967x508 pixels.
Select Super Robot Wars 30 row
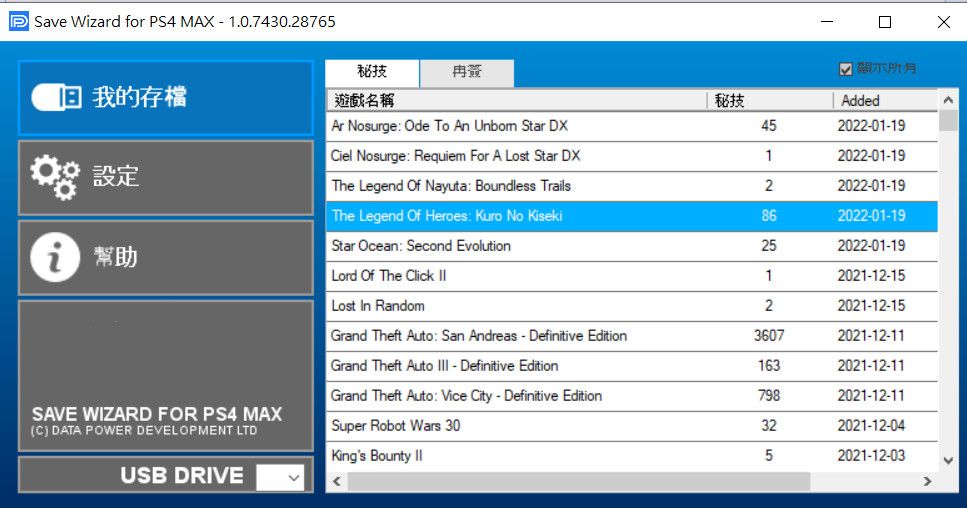[632, 427]
